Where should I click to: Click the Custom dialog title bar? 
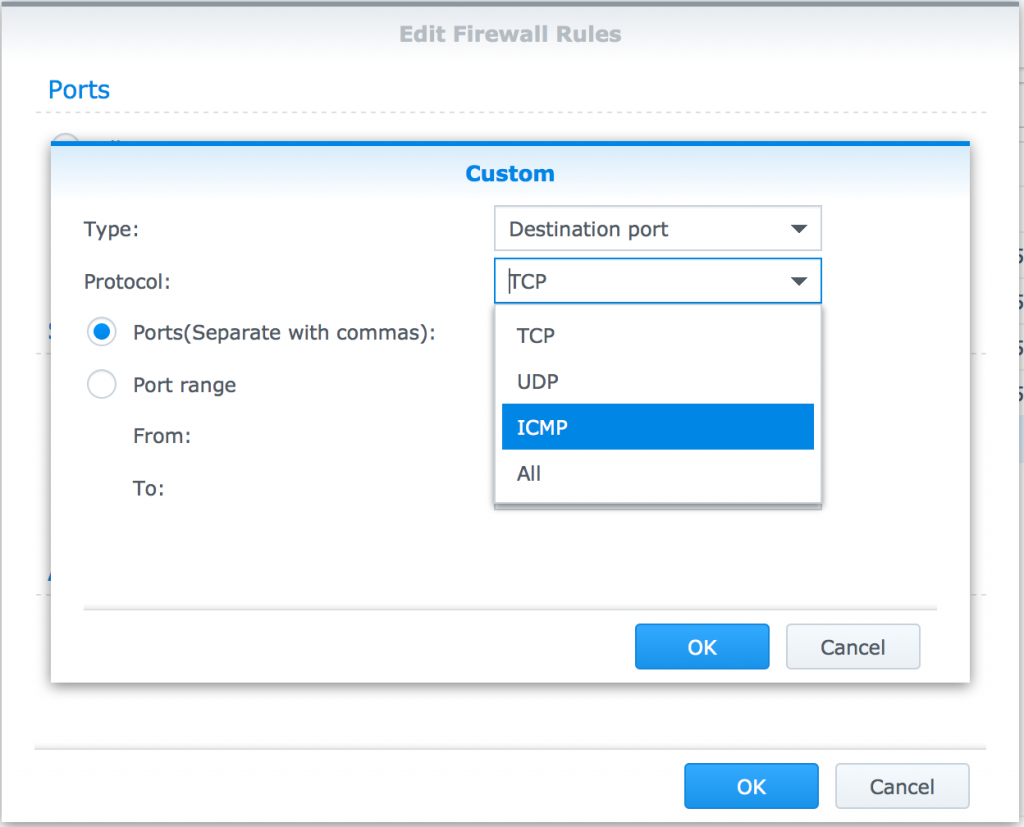pos(510,174)
